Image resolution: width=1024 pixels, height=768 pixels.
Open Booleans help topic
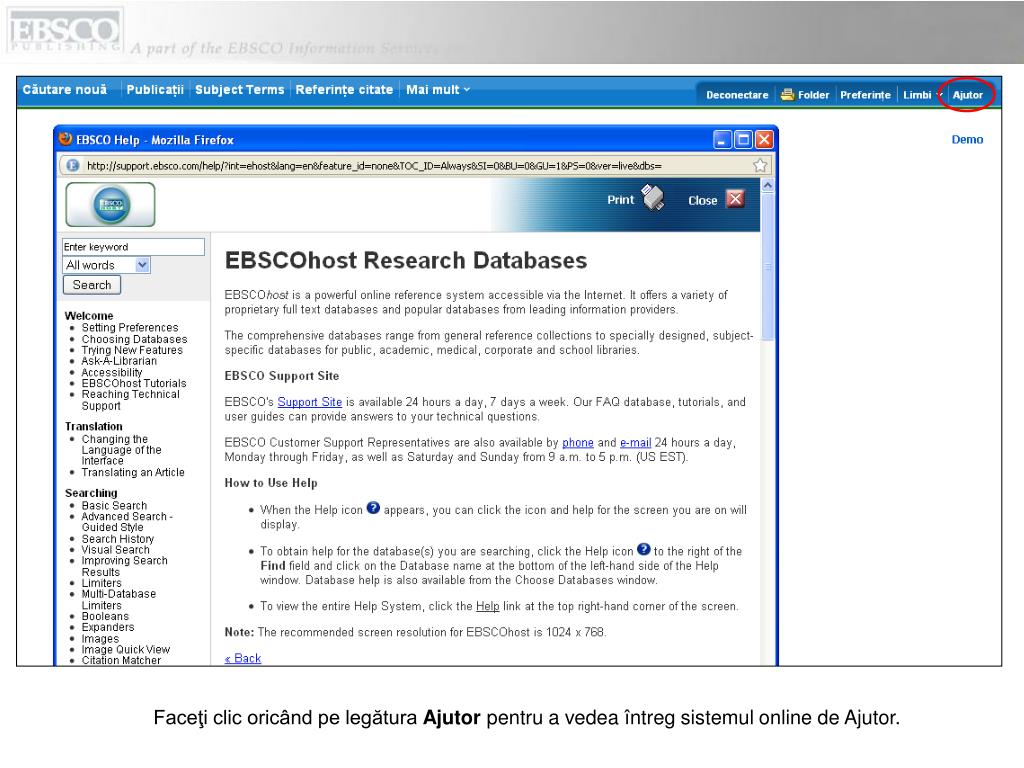point(104,616)
